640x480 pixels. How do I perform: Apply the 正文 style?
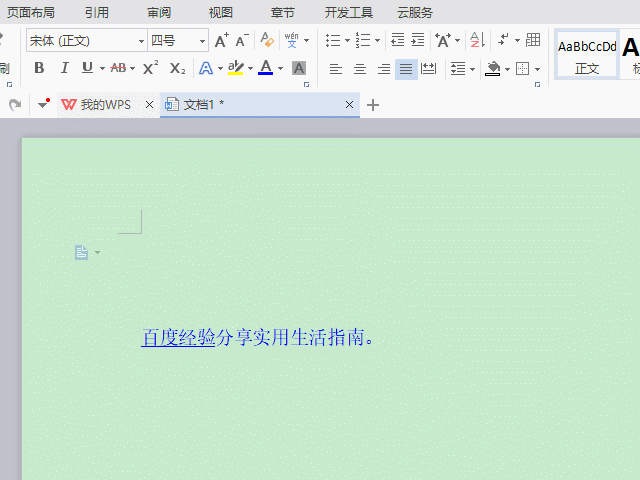point(587,55)
